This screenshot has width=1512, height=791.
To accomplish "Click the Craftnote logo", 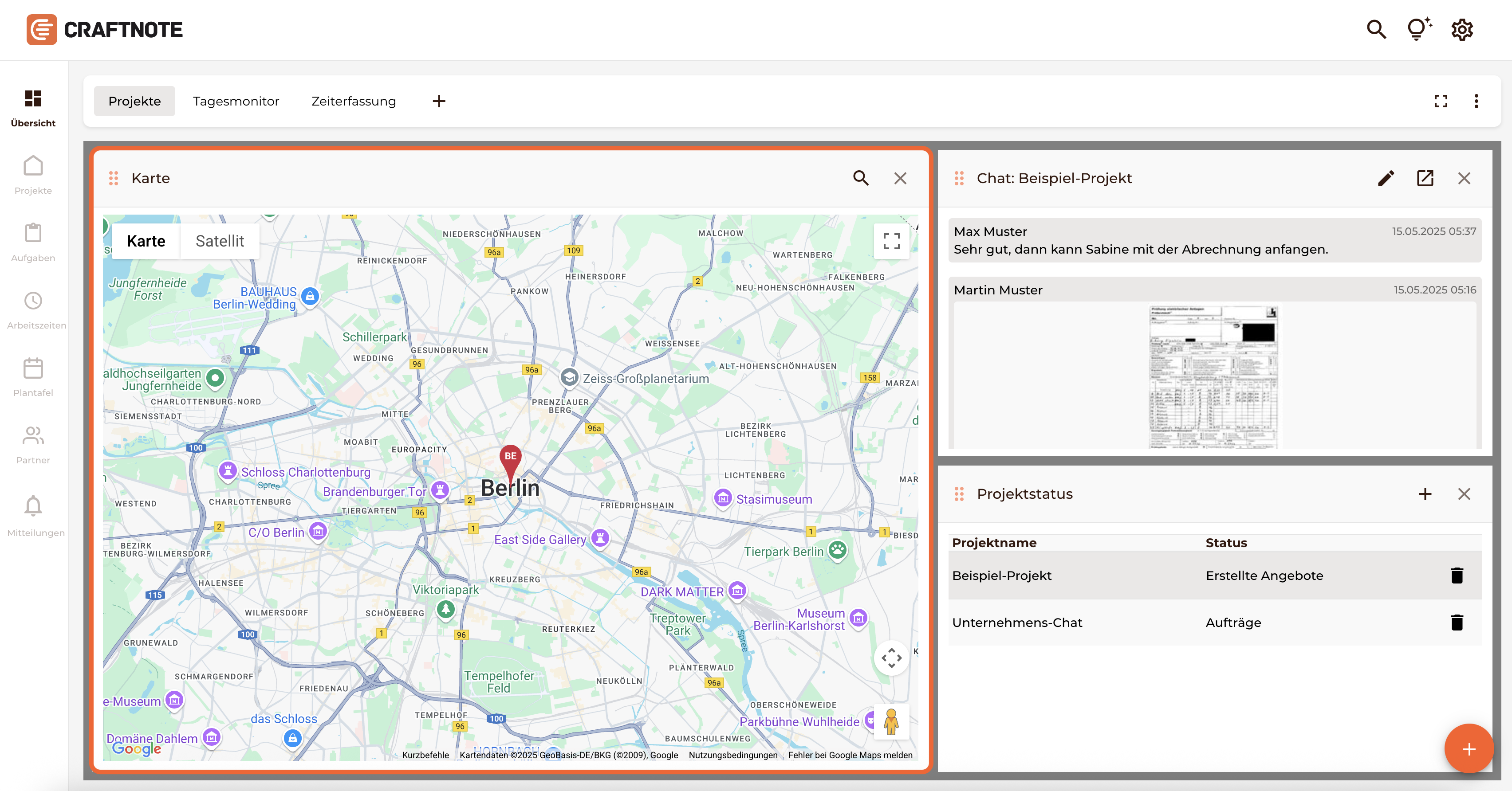I will click(104, 29).
